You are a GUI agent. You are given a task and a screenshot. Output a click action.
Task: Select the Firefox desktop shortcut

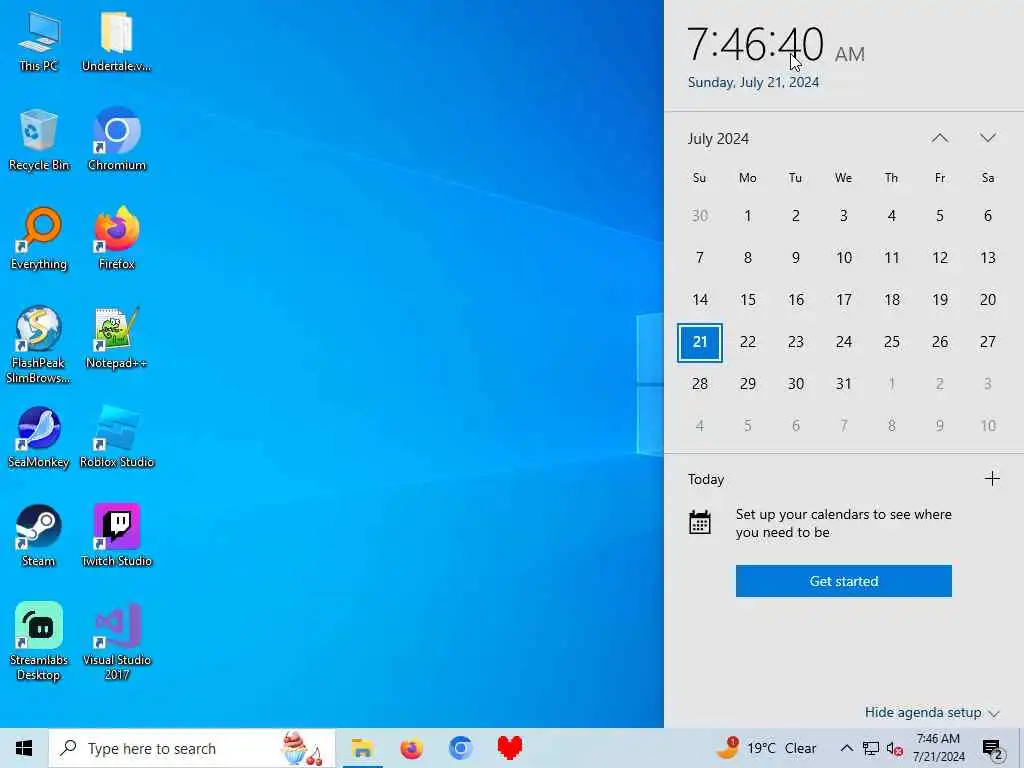tap(117, 239)
